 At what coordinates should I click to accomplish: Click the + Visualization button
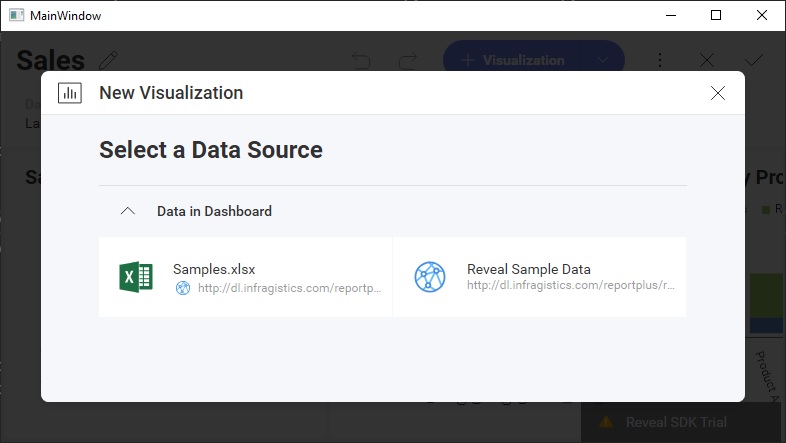coord(513,60)
